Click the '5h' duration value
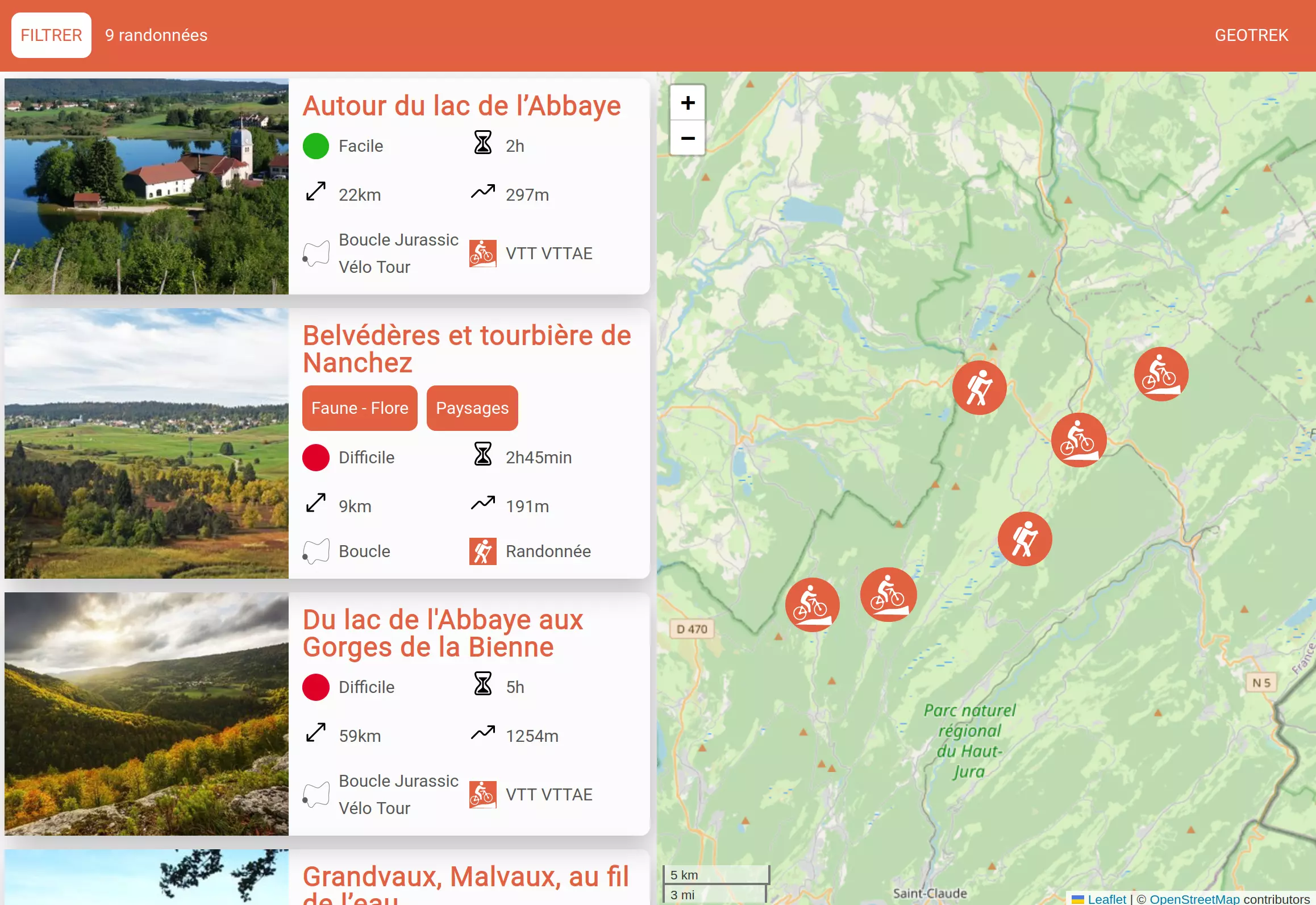Image resolution: width=1316 pixels, height=905 pixels. (515, 687)
